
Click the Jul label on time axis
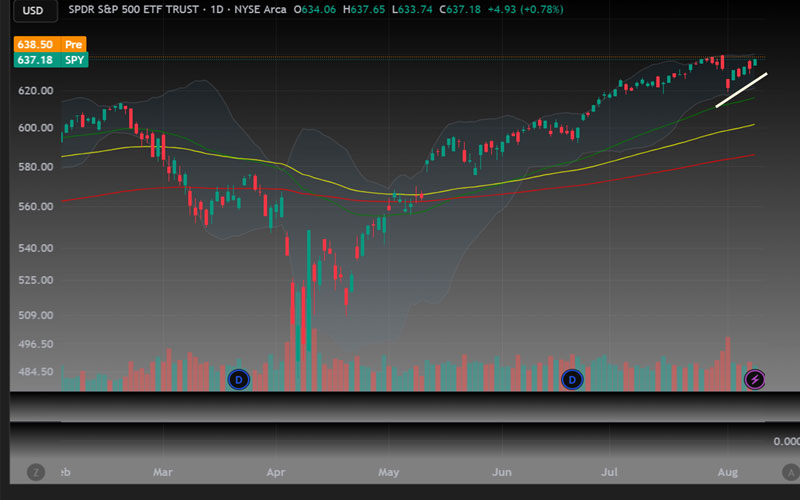click(610, 471)
